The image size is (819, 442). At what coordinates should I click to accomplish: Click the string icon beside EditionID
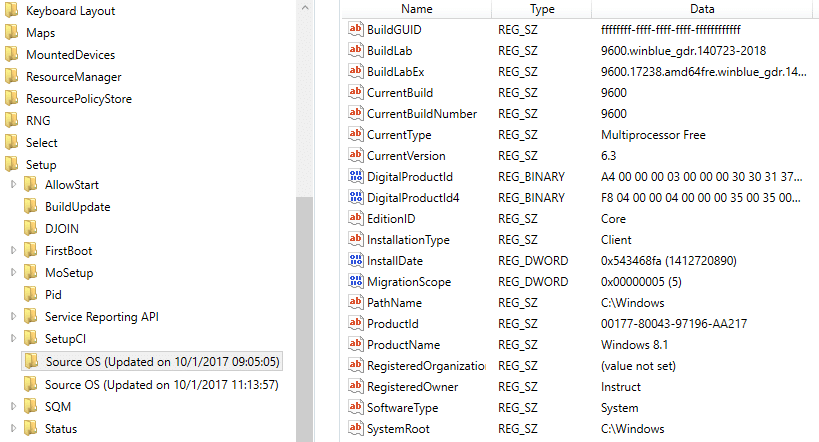(x=356, y=218)
